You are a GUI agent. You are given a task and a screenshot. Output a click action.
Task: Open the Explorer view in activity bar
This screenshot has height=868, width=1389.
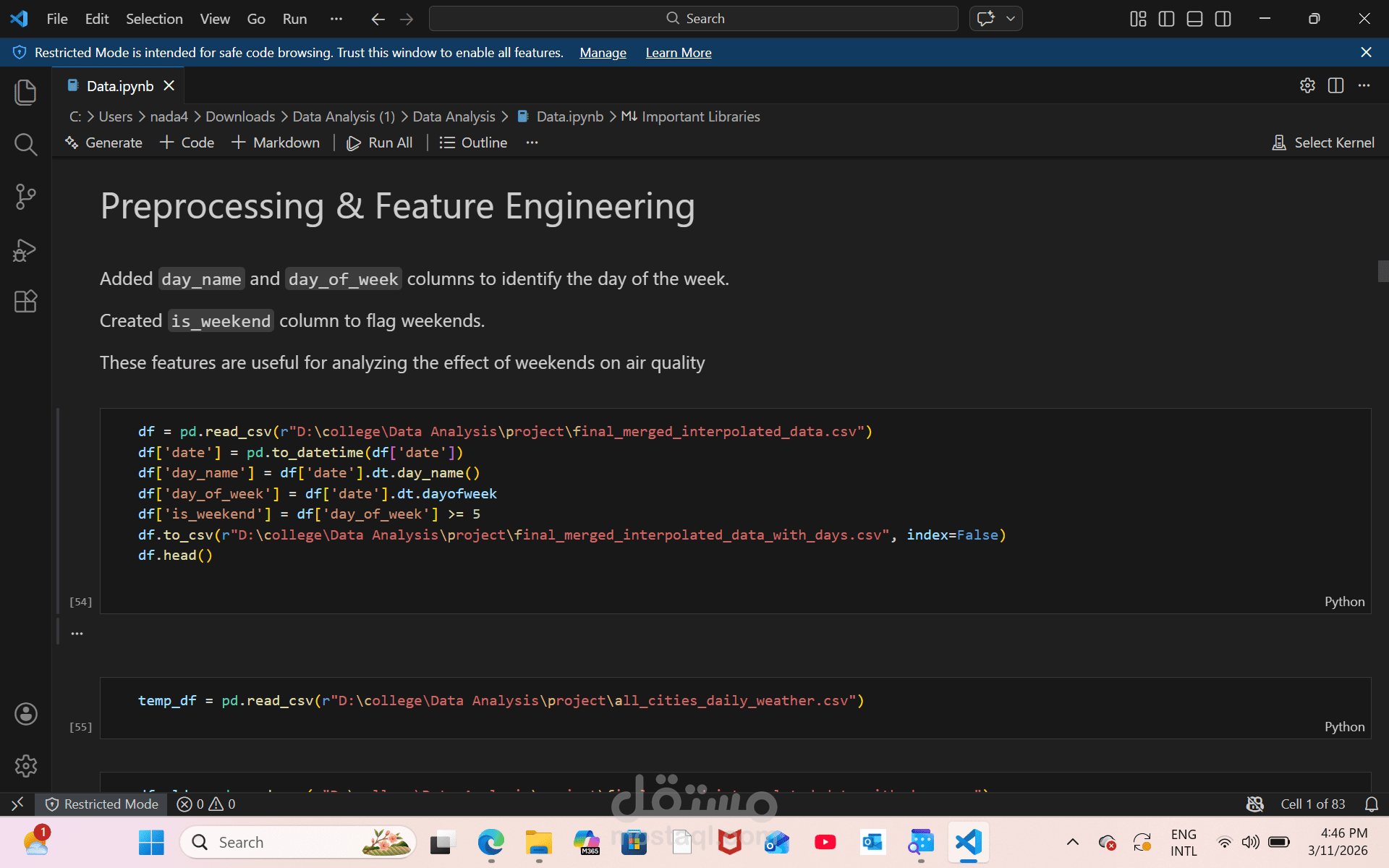click(x=25, y=93)
